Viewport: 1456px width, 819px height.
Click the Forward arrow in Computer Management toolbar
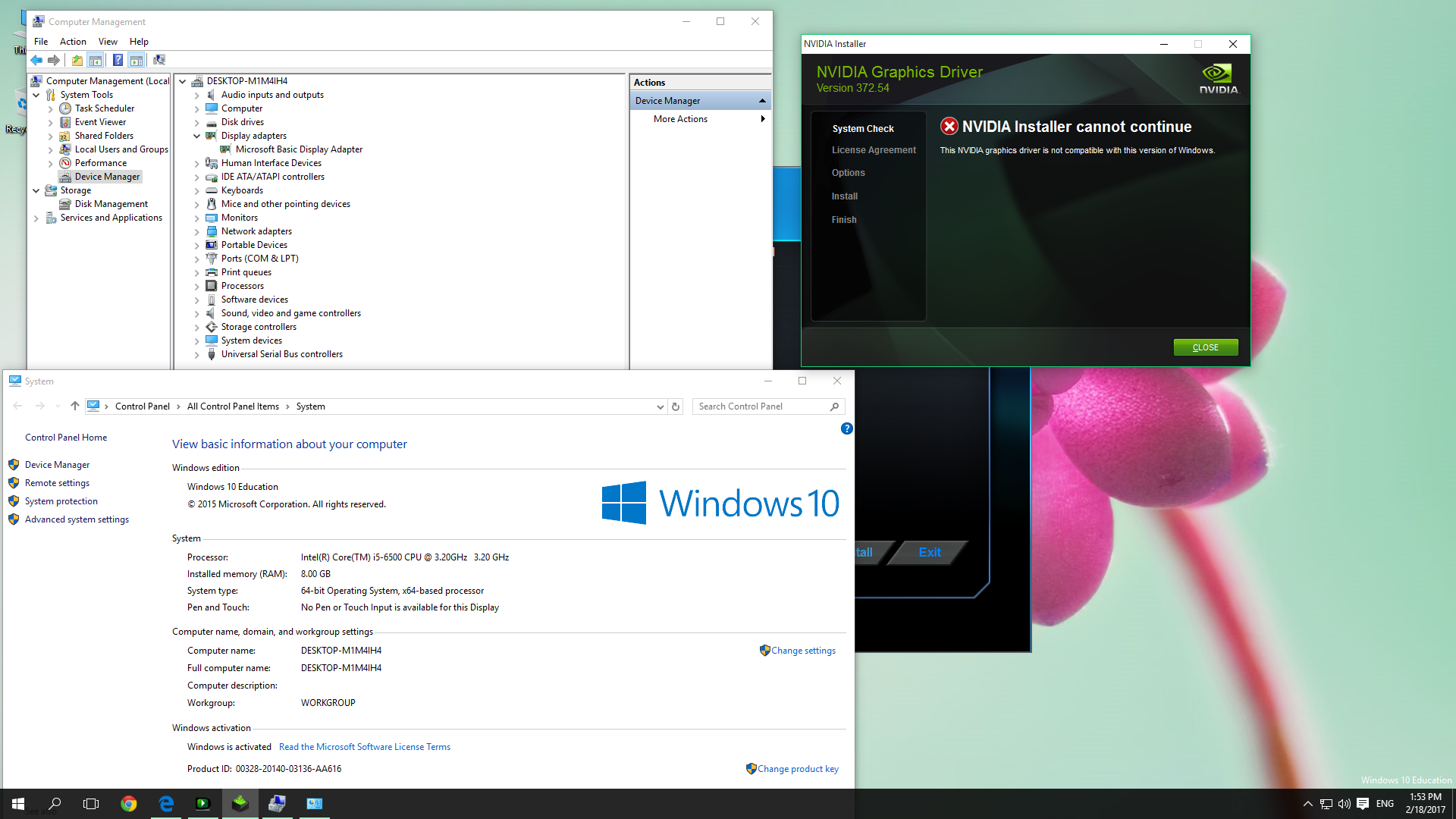tap(54, 60)
